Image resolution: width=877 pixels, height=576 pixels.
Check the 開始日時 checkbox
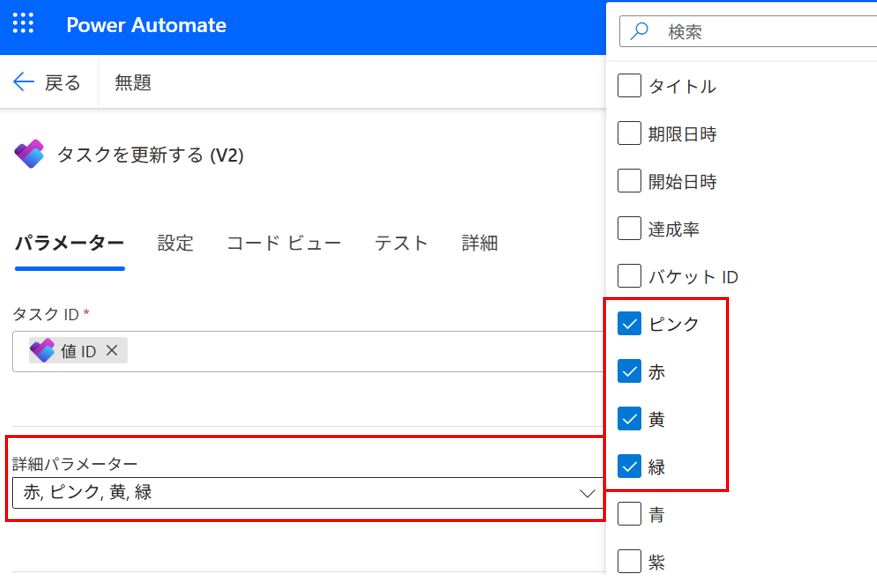(x=629, y=181)
